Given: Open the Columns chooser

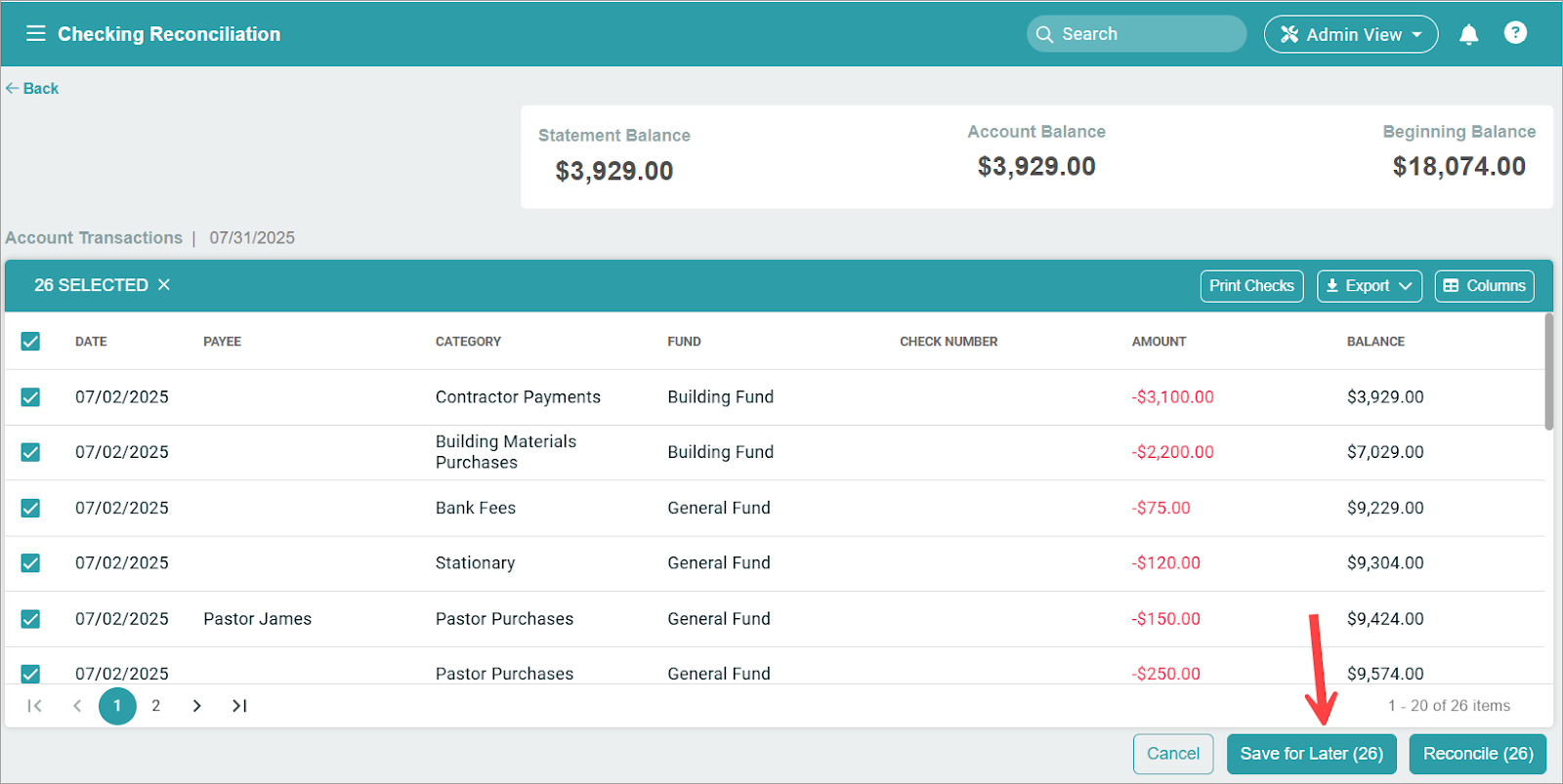Looking at the screenshot, I should 1484,286.
